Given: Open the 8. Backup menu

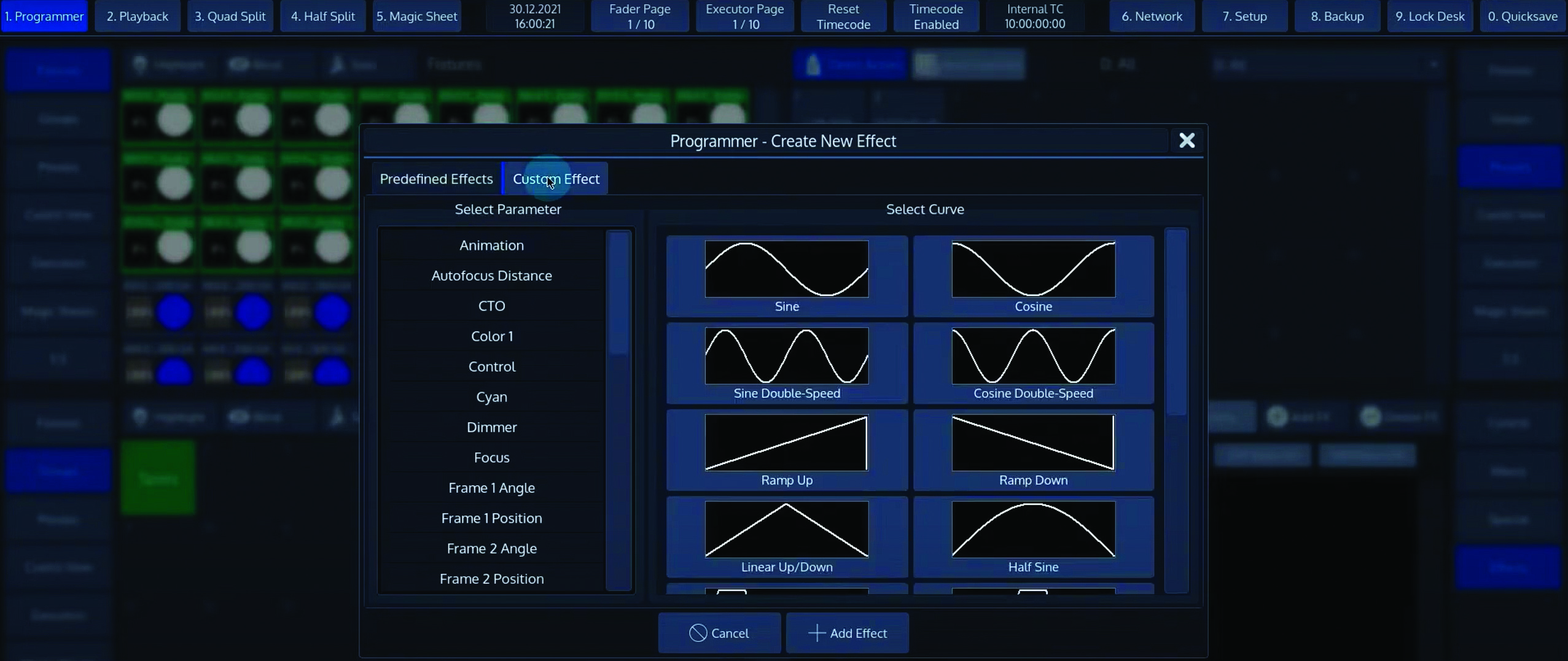Looking at the screenshot, I should [1337, 16].
